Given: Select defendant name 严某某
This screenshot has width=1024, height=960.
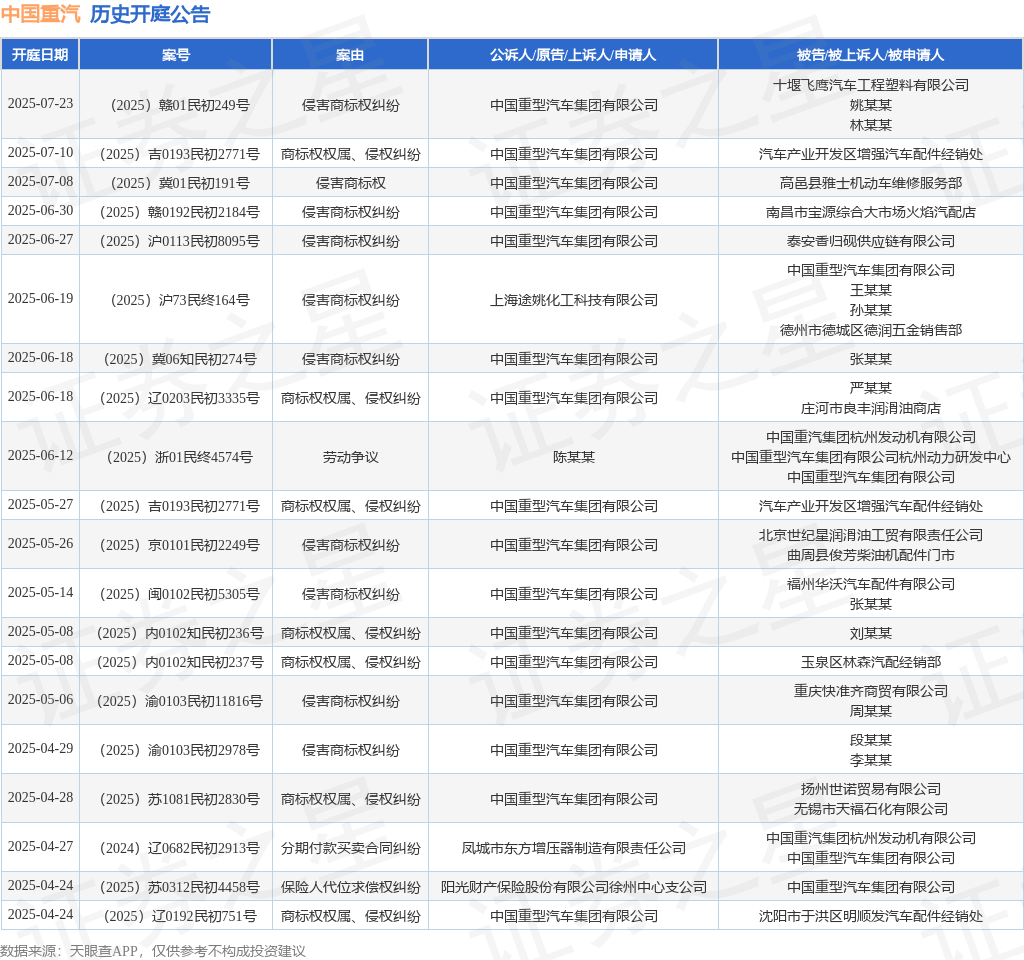Looking at the screenshot, I should [871, 388].
